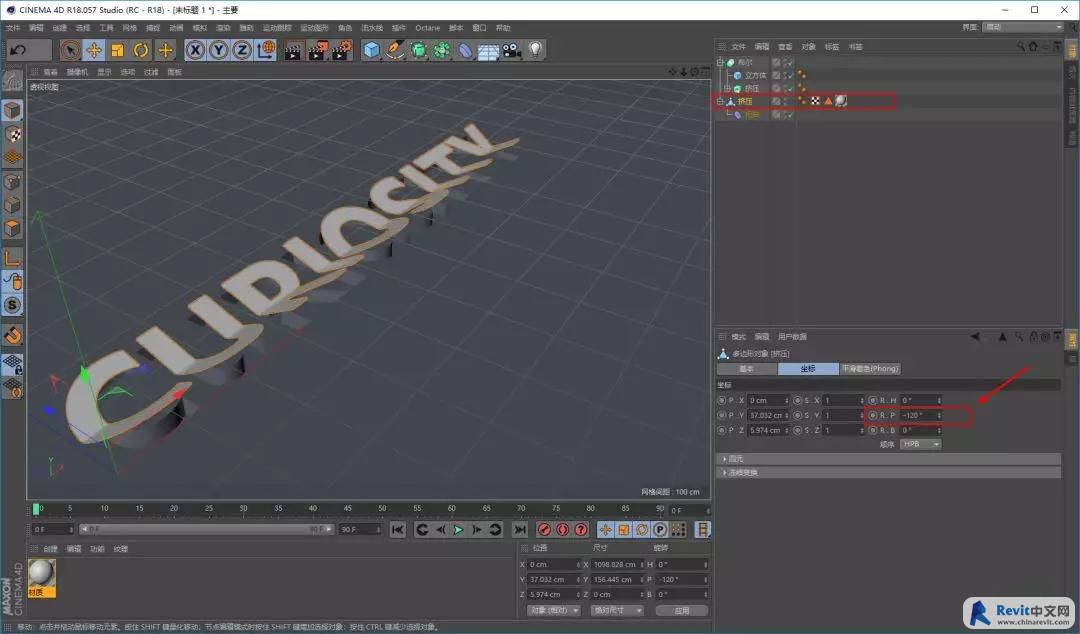Select the 材质 material thumbnail

(41, 577)
